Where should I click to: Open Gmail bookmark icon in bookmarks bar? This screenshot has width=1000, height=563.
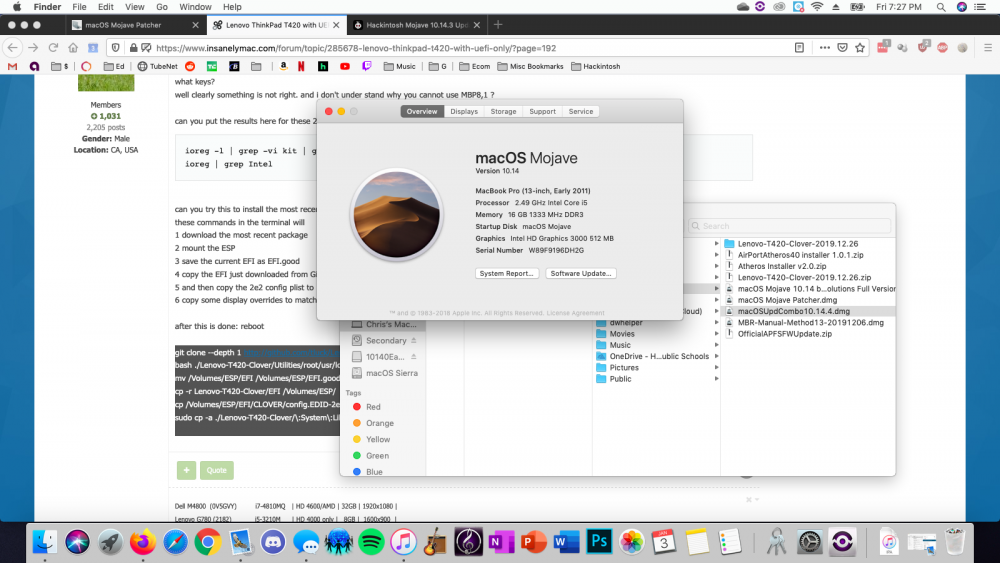point(12,66)
